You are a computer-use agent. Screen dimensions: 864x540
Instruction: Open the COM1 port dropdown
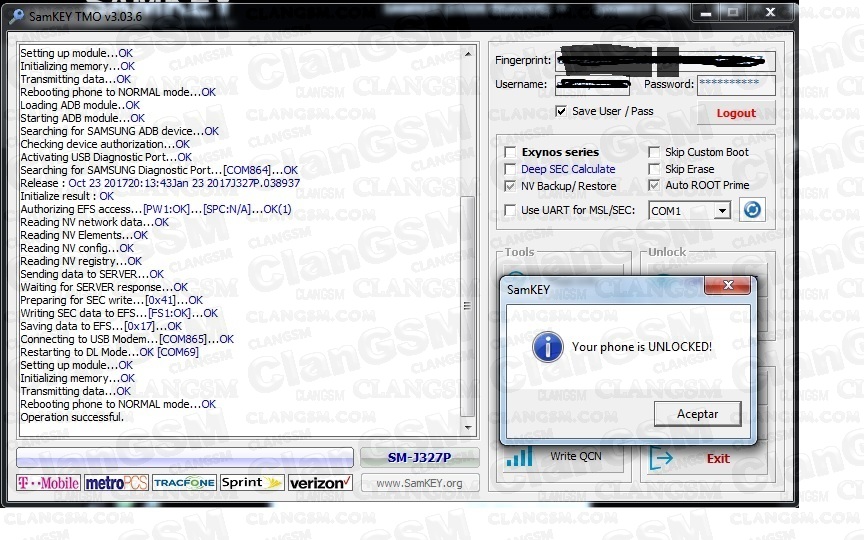coord(722,210)
